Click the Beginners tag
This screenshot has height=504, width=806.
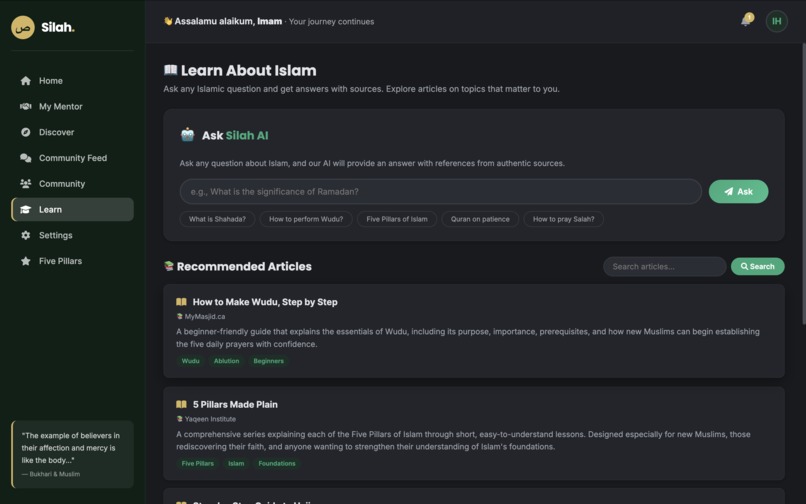click(x=268, y=361)
